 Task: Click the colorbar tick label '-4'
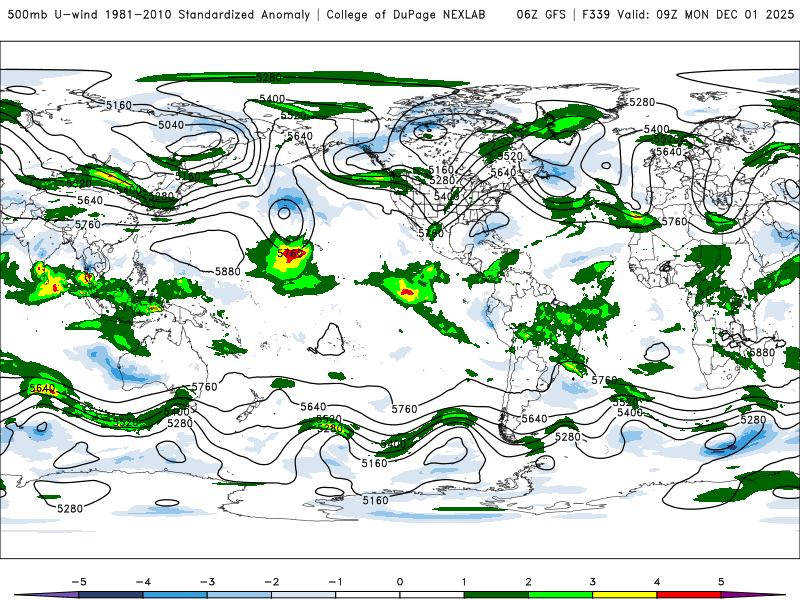click(143, 582)
